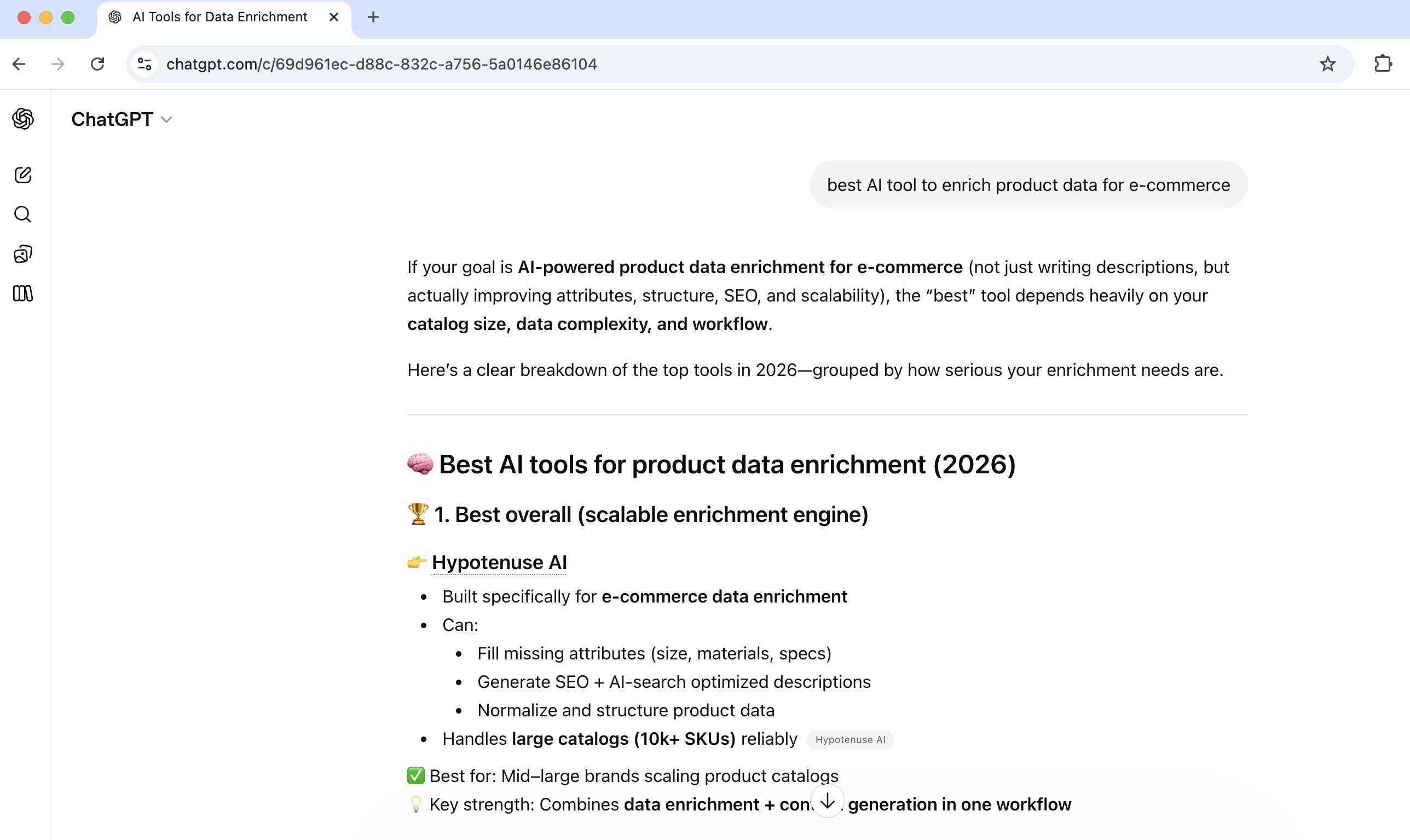The width and height of the screenshot is (1410, 840).
Task: Open search chats magnifier icon
Action: 22,215
